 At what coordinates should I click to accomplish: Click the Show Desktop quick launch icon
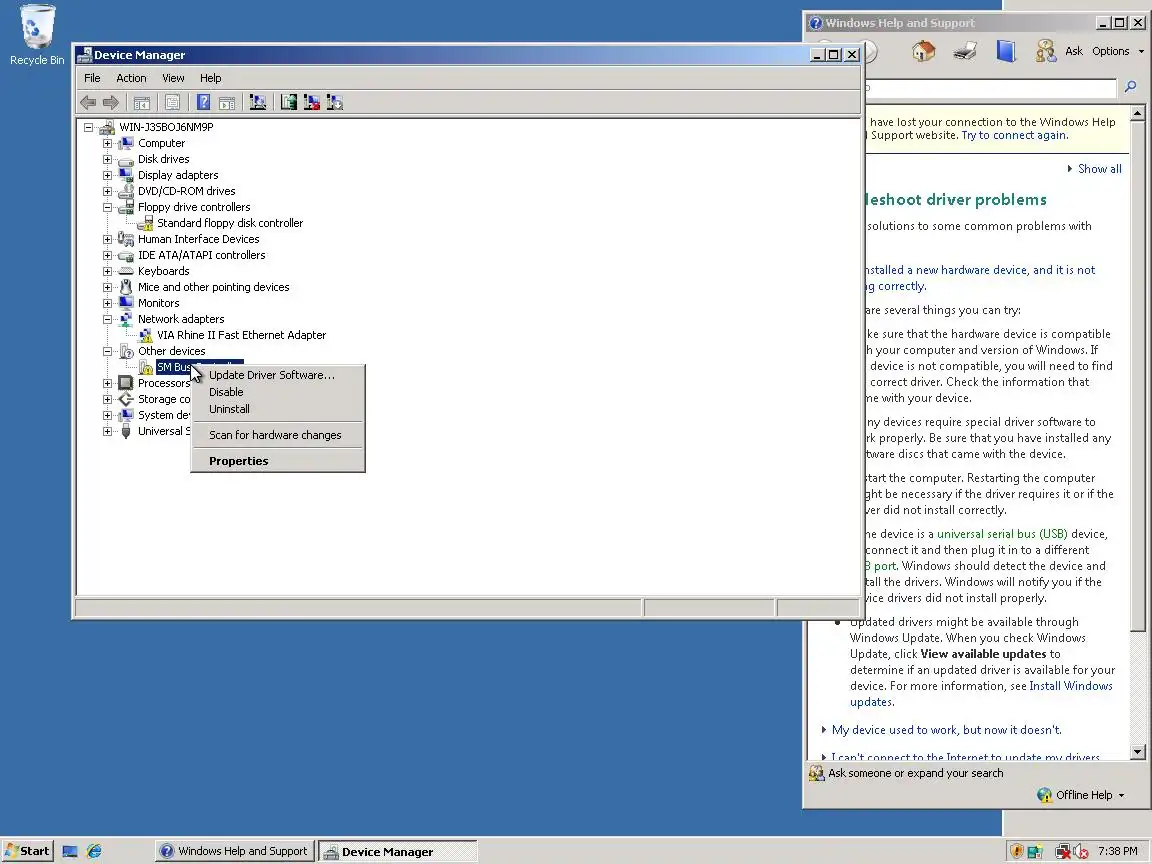coord(70,852)
